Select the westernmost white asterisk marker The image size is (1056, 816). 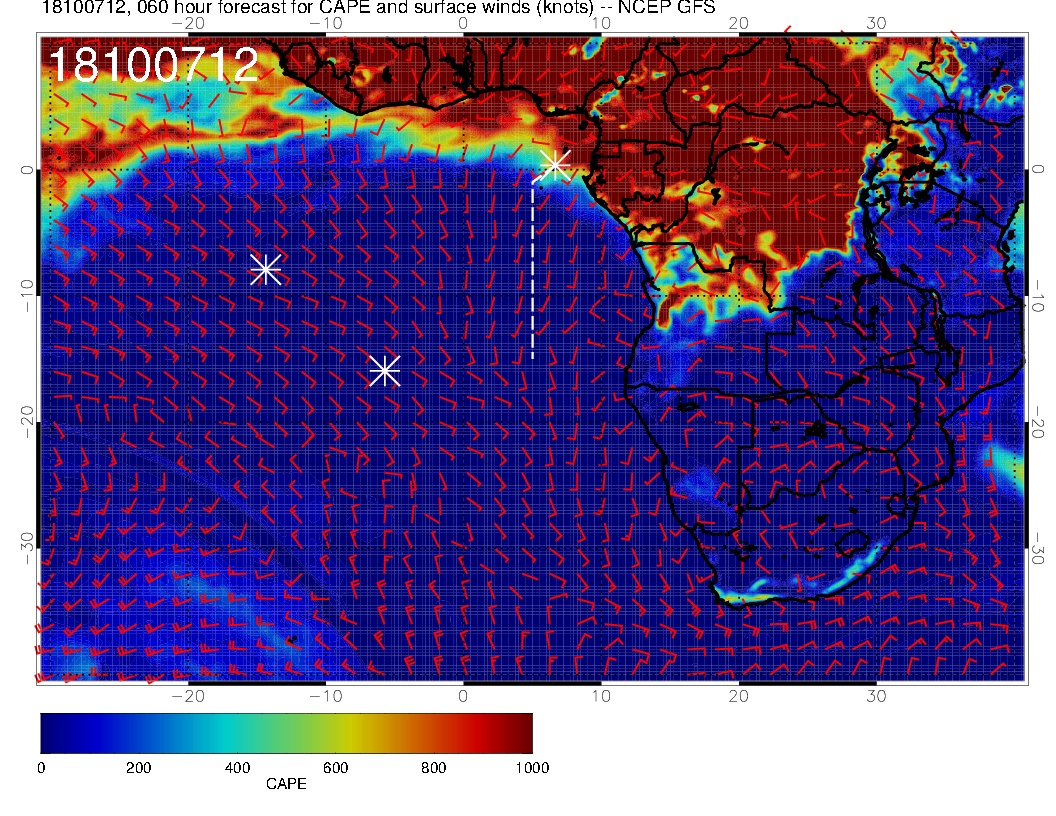[x=265, y=269]
